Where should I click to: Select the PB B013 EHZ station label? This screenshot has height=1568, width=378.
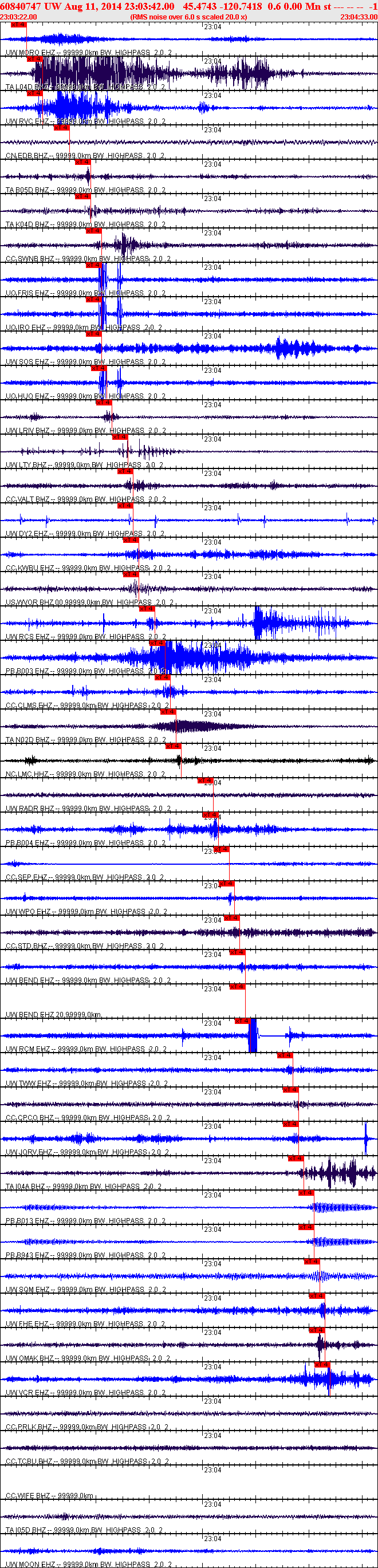[x=85, y=1221]
